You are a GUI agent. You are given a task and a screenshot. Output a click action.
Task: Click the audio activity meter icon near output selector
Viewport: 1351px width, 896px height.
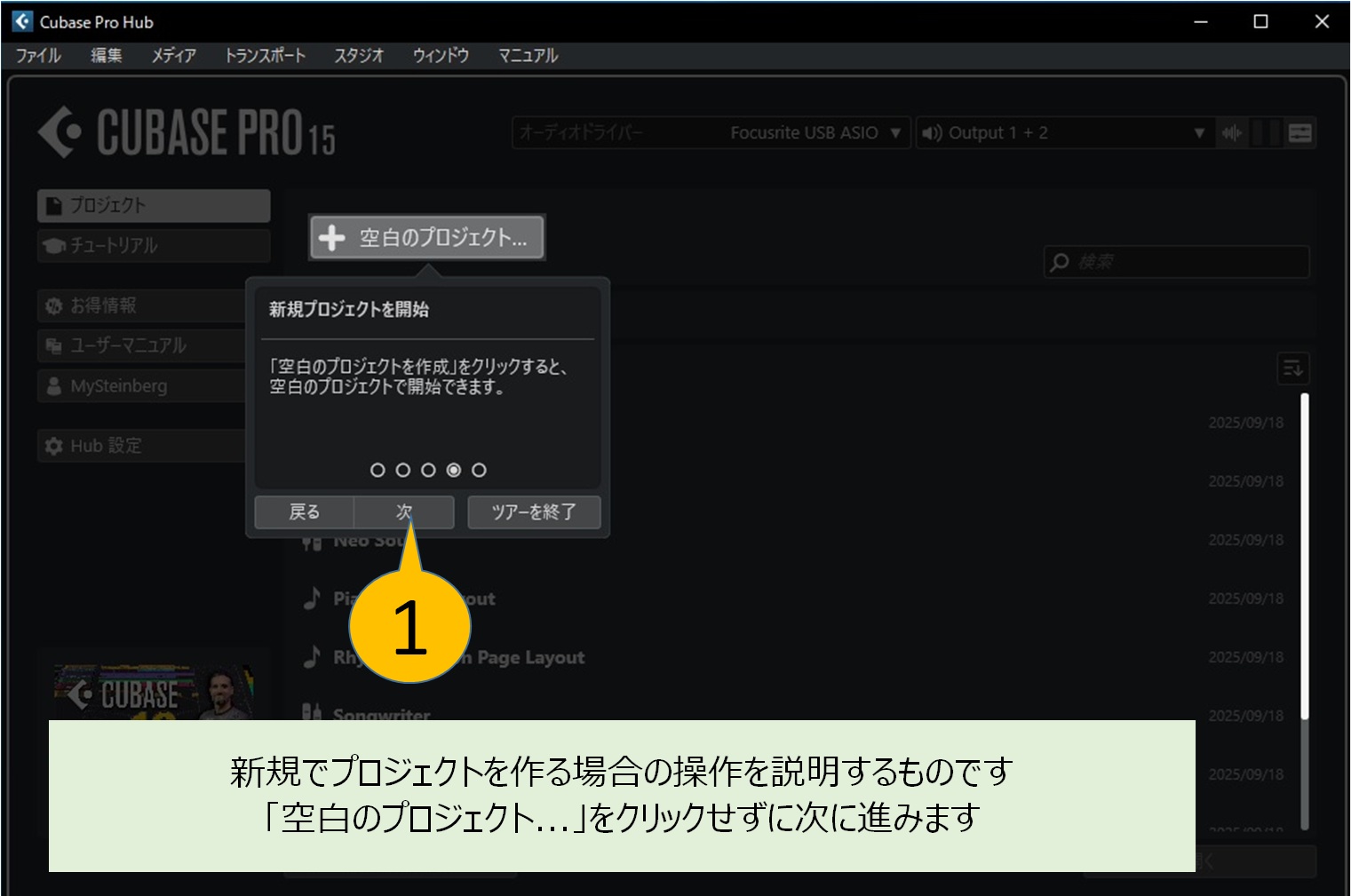click(x=1231, y=133)
